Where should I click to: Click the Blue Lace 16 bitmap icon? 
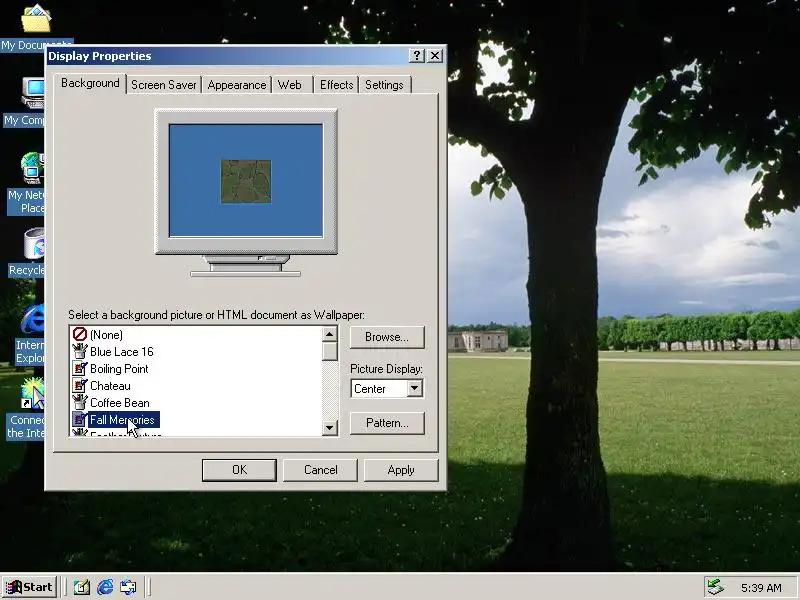(80, 352)
